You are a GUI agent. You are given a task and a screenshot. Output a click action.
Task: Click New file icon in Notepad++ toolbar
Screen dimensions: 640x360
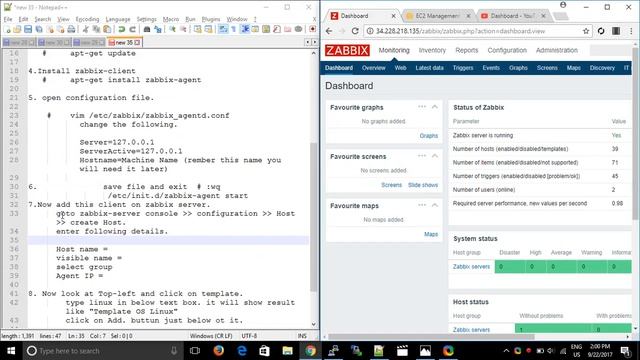coord(7,29)
